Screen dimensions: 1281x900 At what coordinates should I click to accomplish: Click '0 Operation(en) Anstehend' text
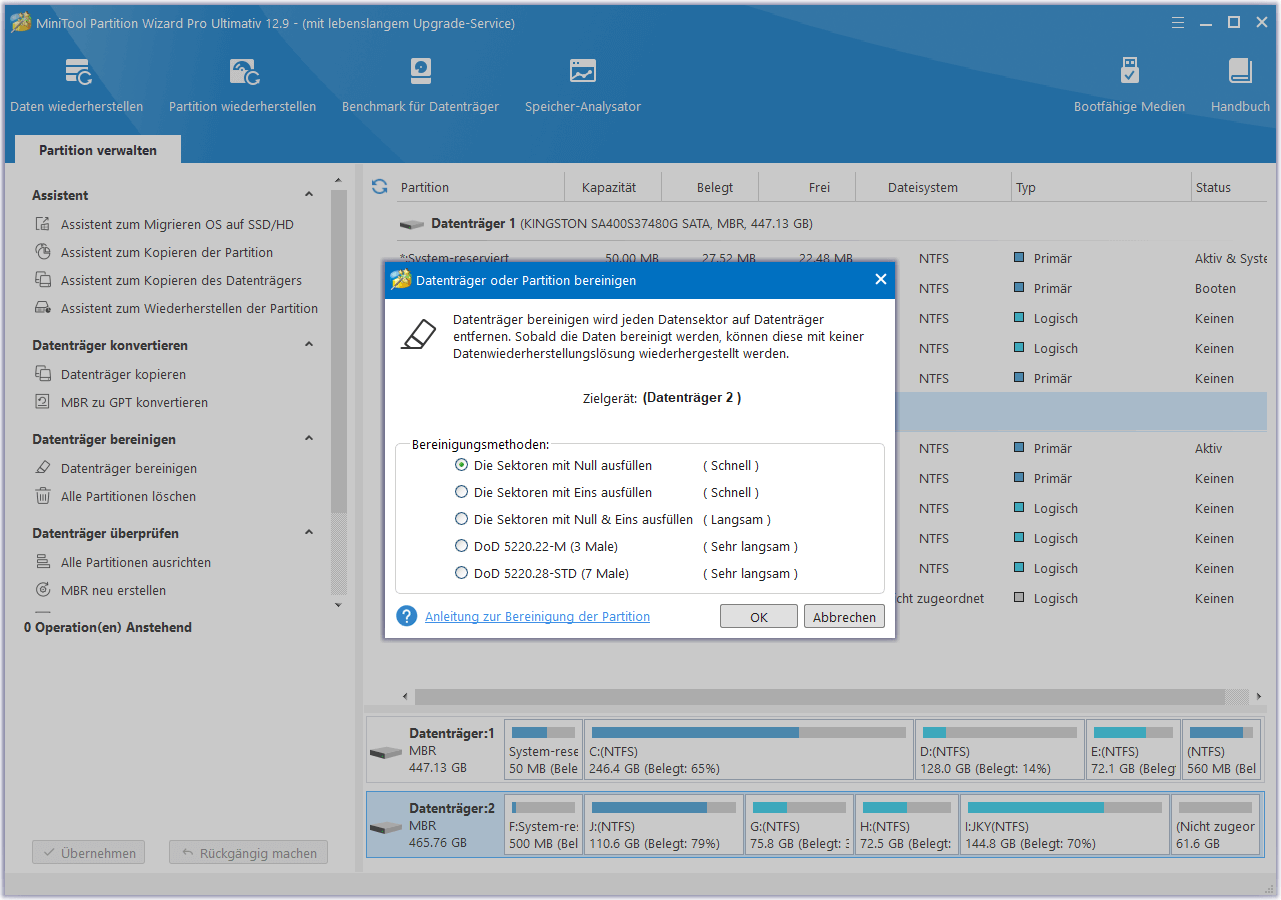click(x=107, y=628)
